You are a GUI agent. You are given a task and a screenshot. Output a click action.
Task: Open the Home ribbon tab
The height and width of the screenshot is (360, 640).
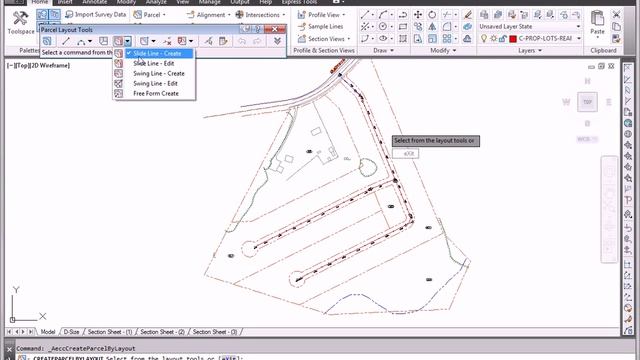coord(40,2)
